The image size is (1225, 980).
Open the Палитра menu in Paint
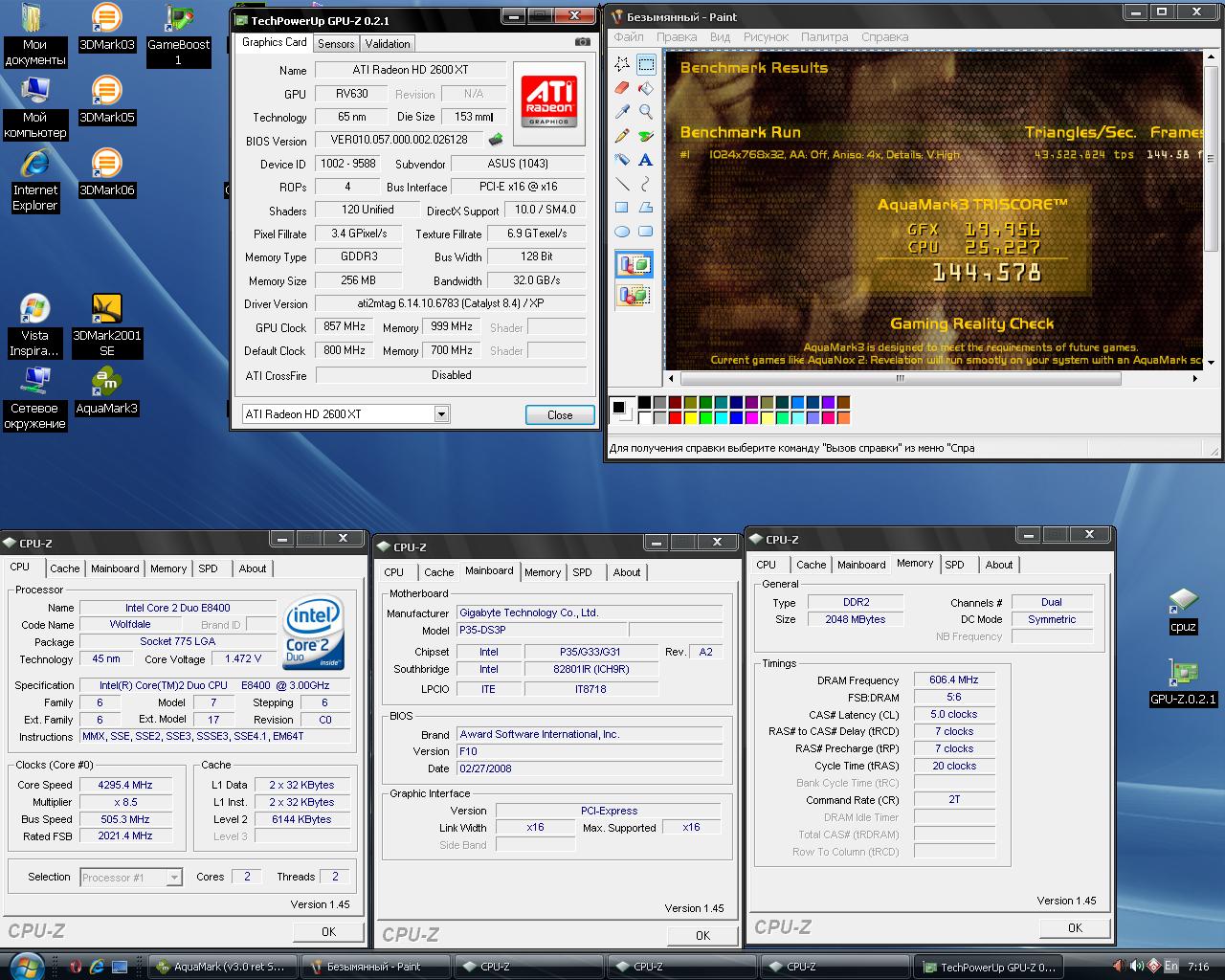pyautogui.click(x=824, y=37)
